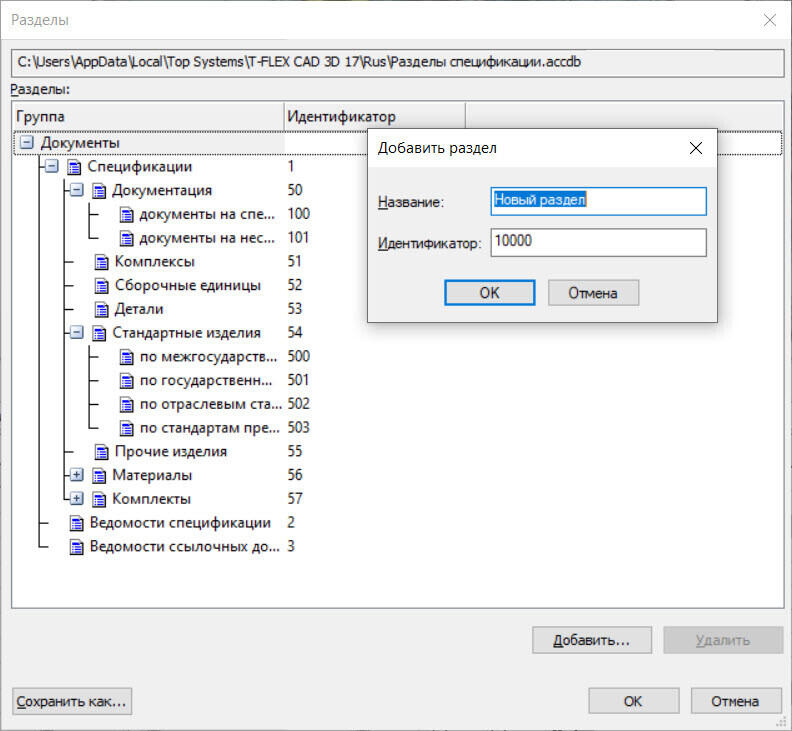
Task: Click the icon beside по отраслевым ста... row
Action: [x=126, y=405]
